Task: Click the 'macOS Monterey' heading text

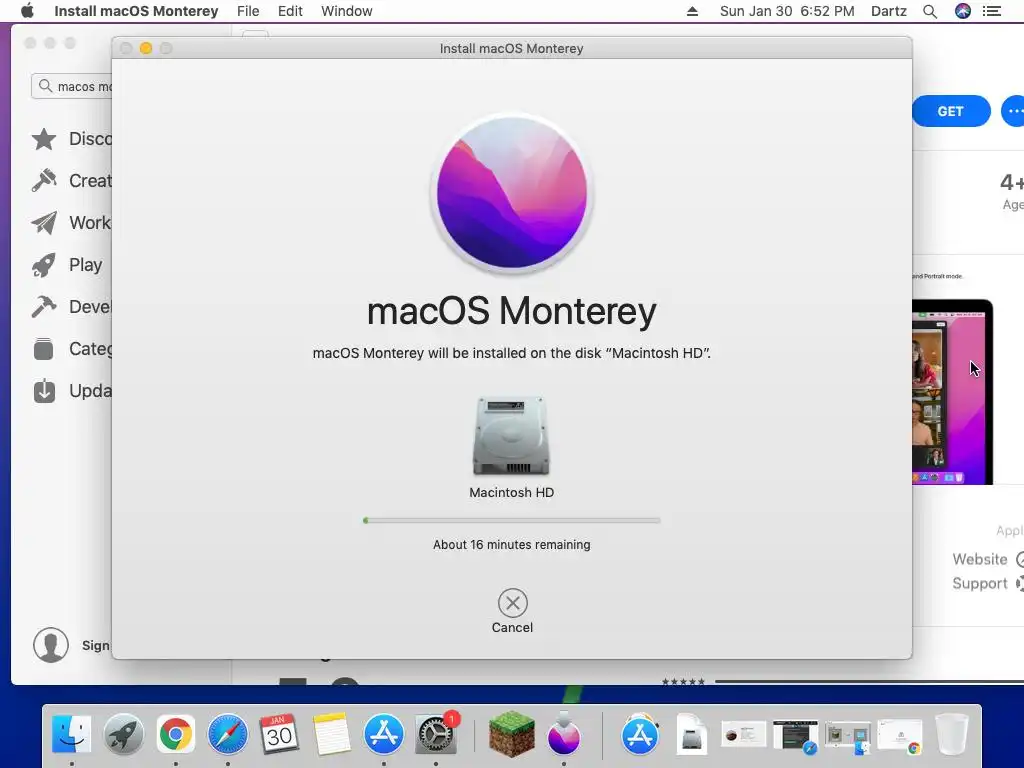Action: point(511,312)
